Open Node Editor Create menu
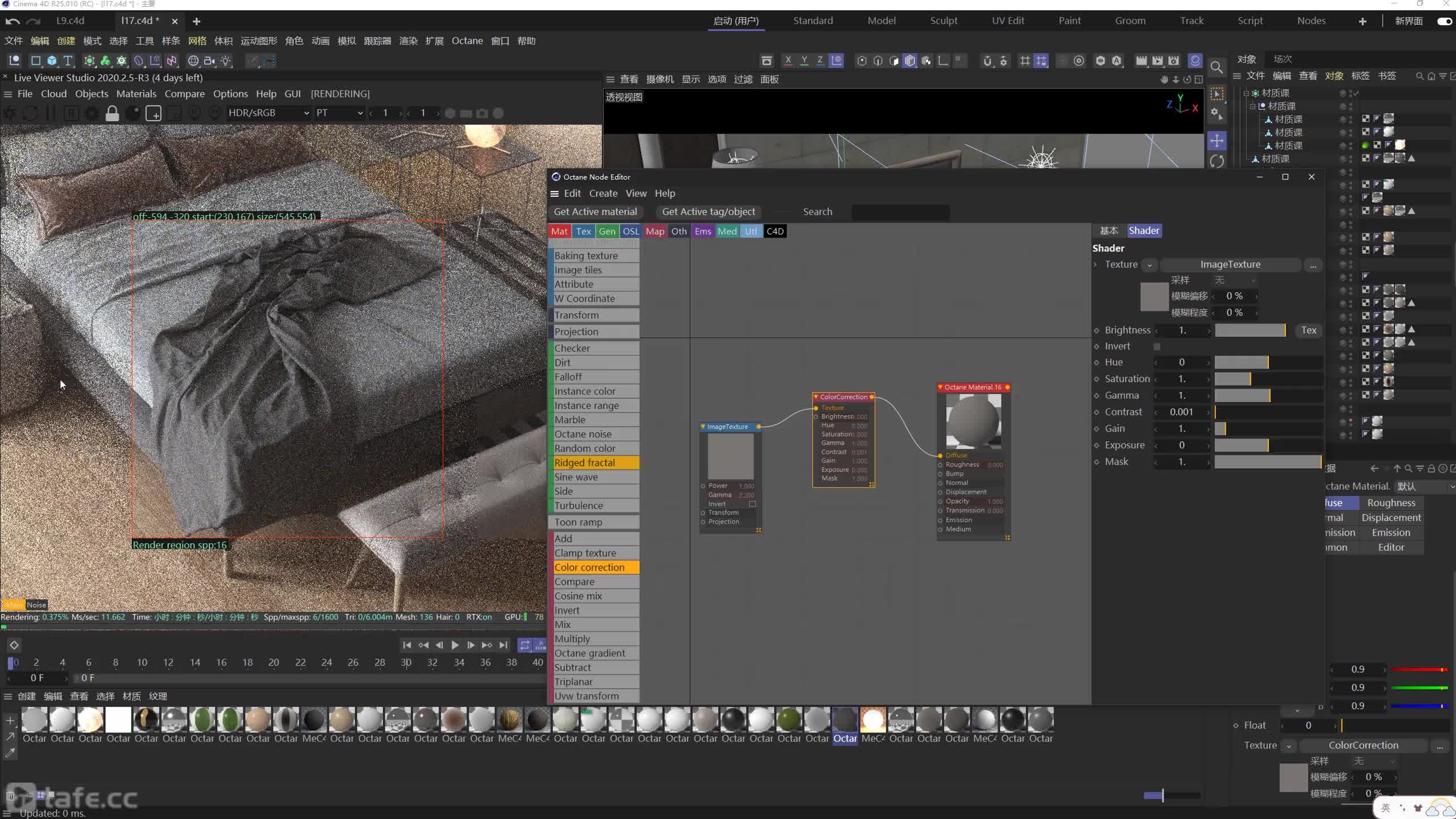1456x819 pixels. tap(603, 193)
